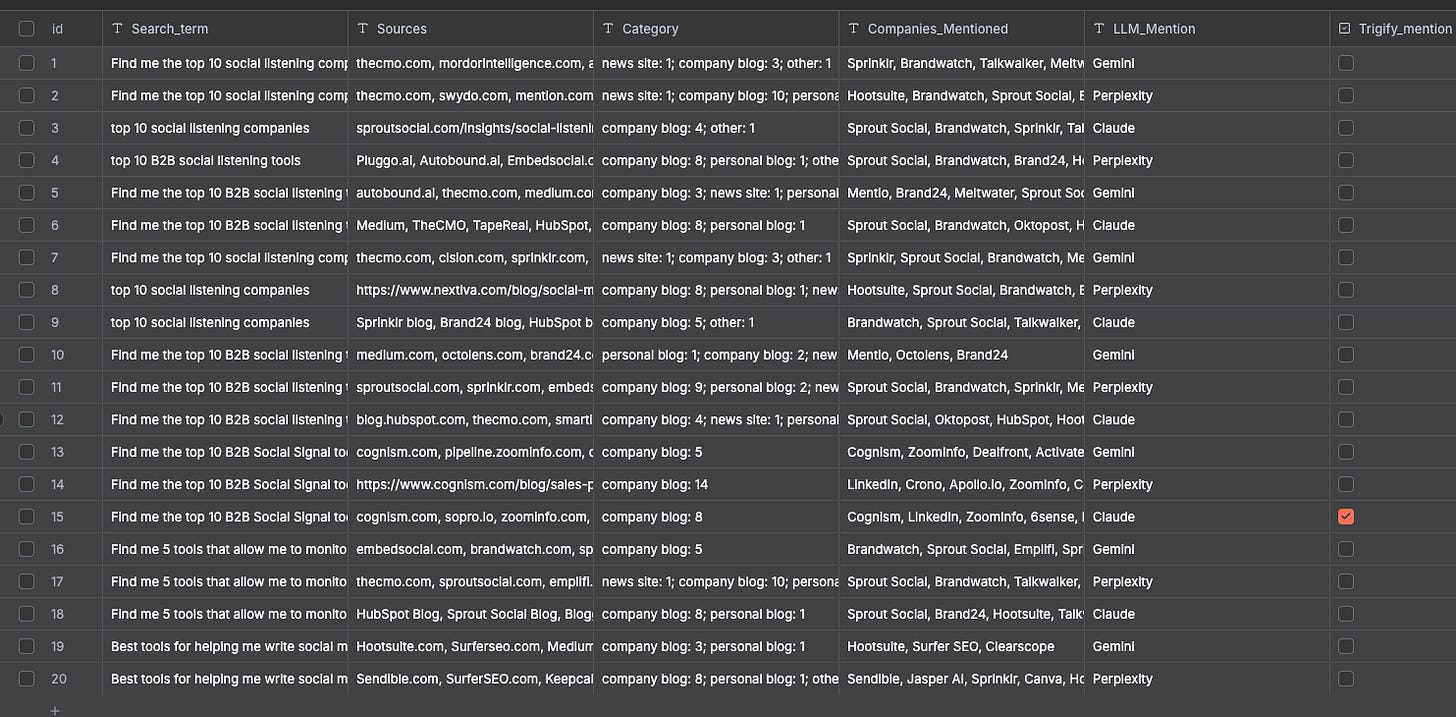Click the Trigify_mention column header
Screen dimensions: 1456x717
1393,29
